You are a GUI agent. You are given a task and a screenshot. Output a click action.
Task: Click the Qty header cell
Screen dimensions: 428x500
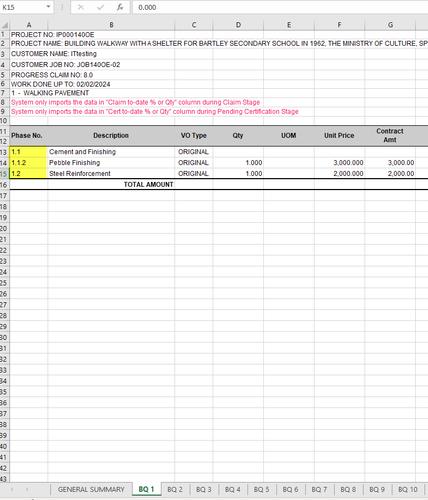coord(238,136)
